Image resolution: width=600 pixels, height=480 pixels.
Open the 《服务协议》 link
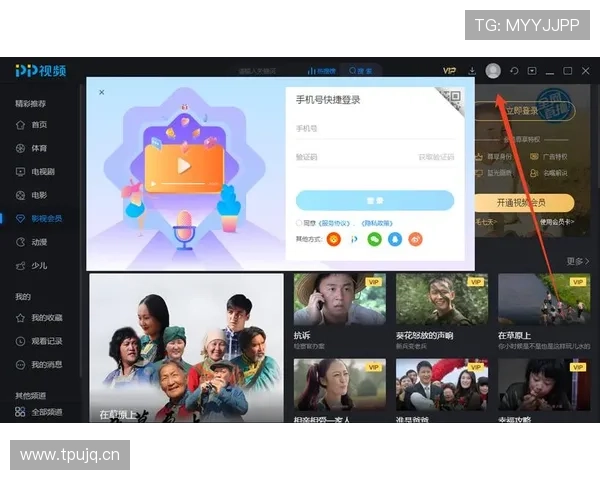334,223
